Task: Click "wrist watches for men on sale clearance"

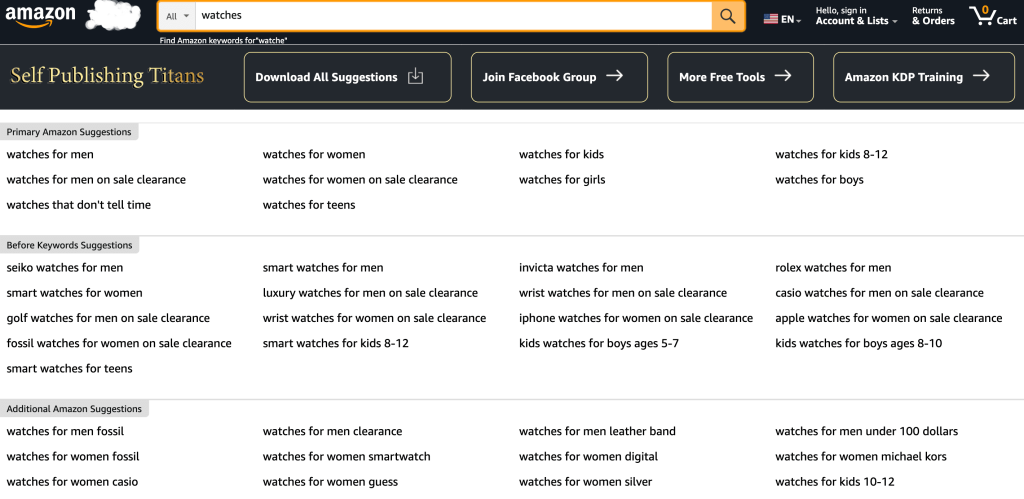Action: point(623,293)
